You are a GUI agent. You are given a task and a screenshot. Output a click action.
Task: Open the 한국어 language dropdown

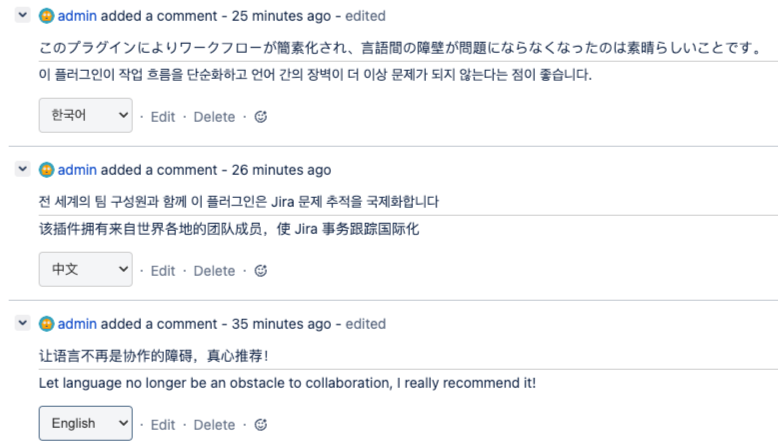click(x=85, y=116)
